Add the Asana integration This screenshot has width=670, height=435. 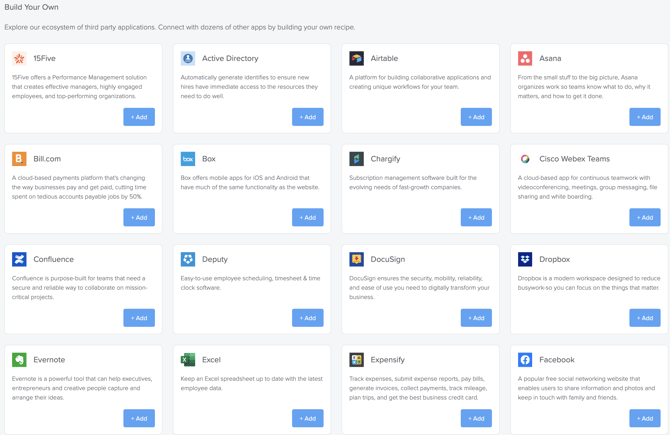(645, 117)
